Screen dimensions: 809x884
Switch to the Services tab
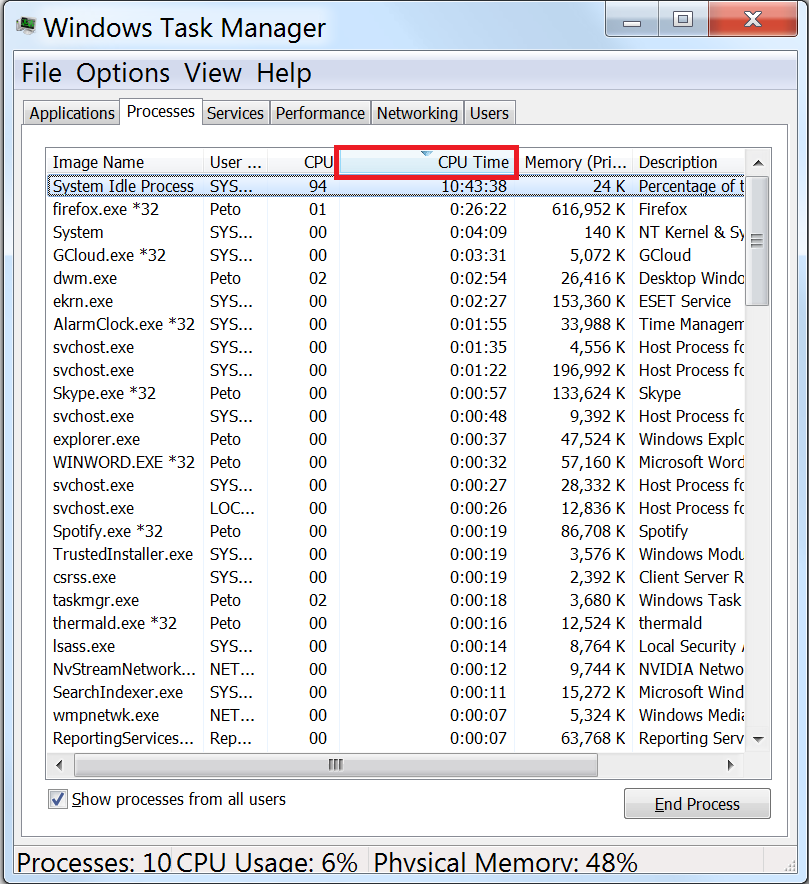235,113
